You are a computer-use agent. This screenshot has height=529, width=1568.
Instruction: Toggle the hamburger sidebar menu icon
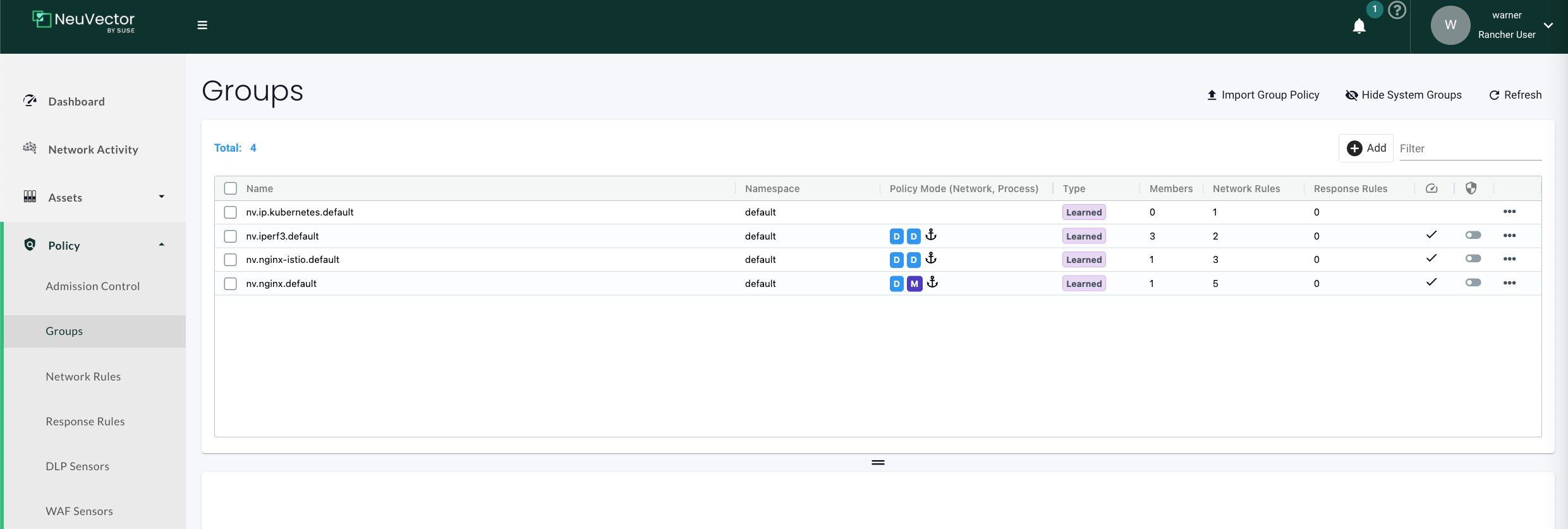202,25
